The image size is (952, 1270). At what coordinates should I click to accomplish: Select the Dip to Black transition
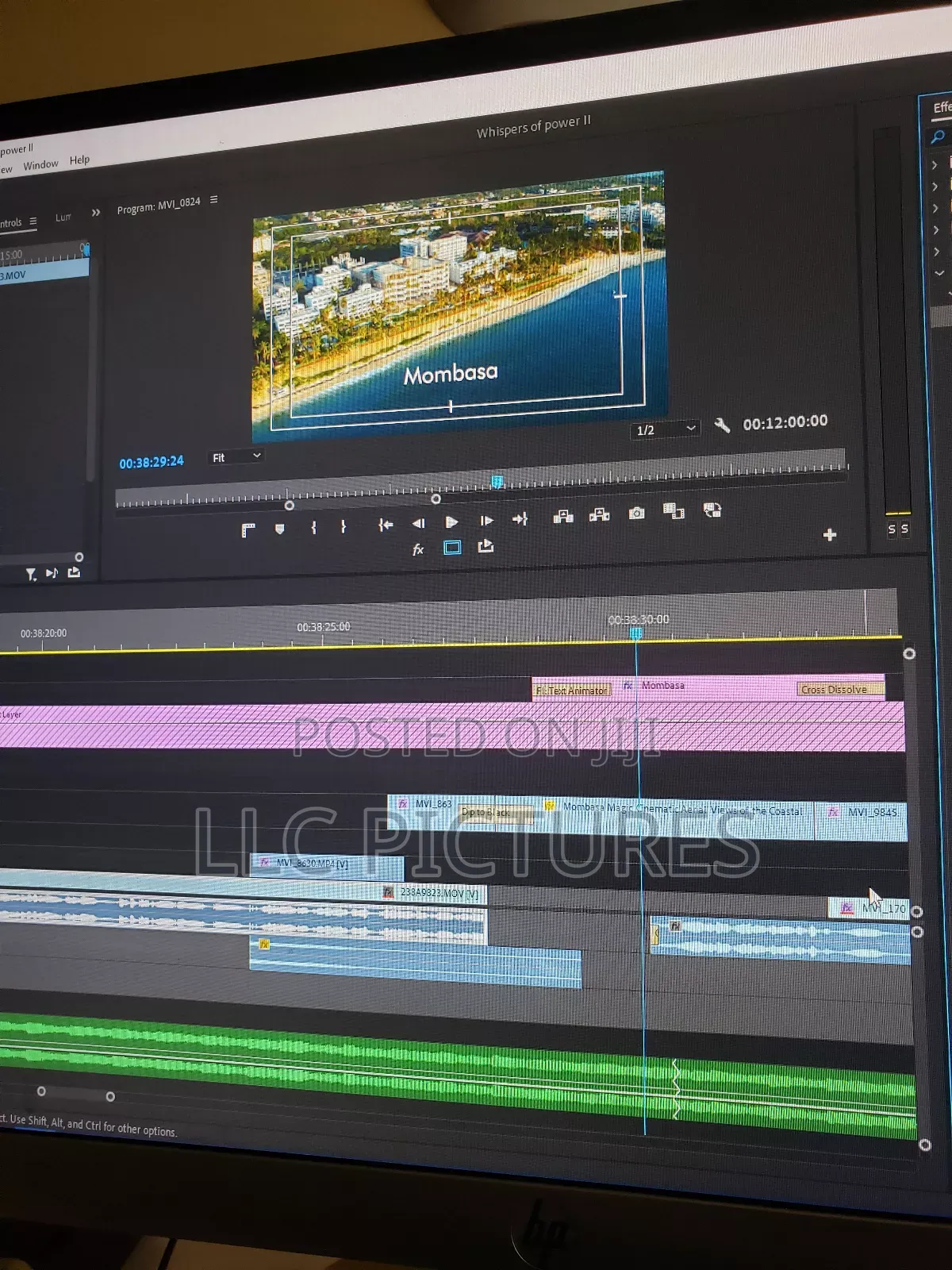[497, 813]
